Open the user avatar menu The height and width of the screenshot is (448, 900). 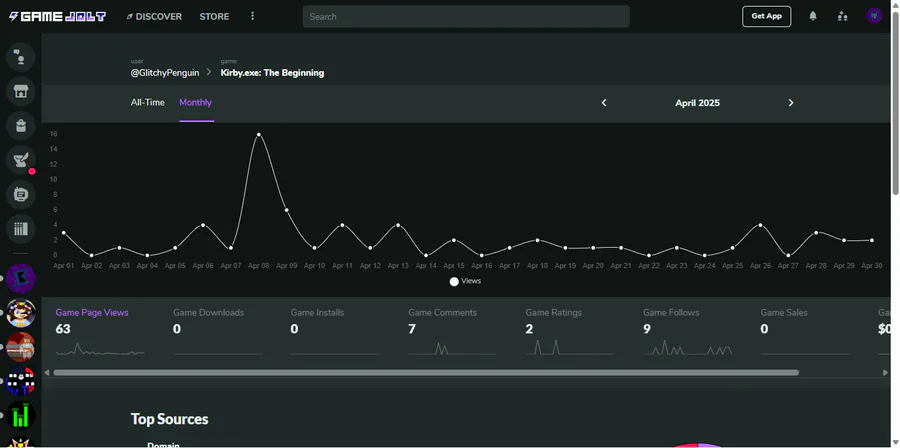coord(874,16)
